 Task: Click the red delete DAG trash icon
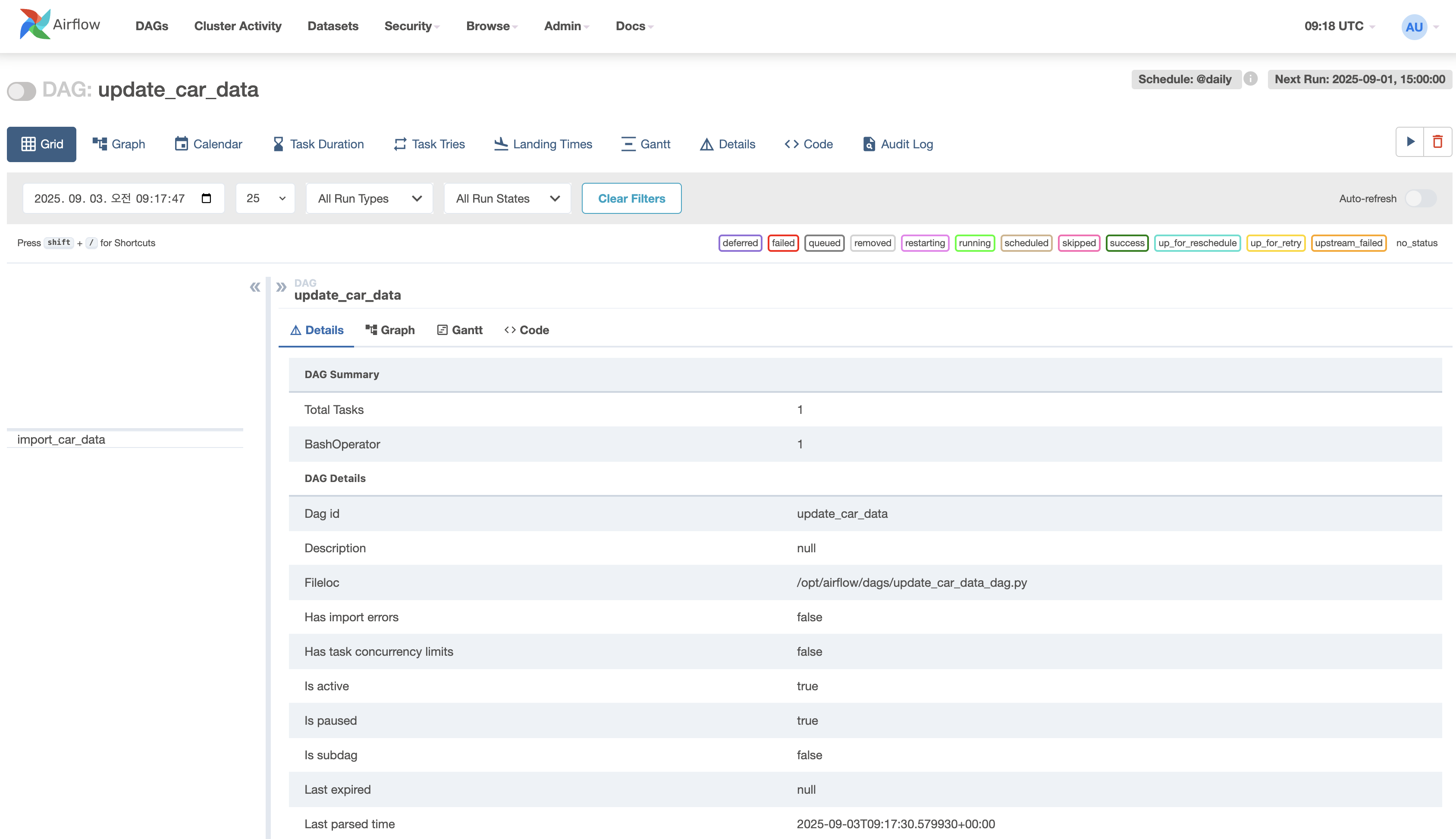[1437, 142]
